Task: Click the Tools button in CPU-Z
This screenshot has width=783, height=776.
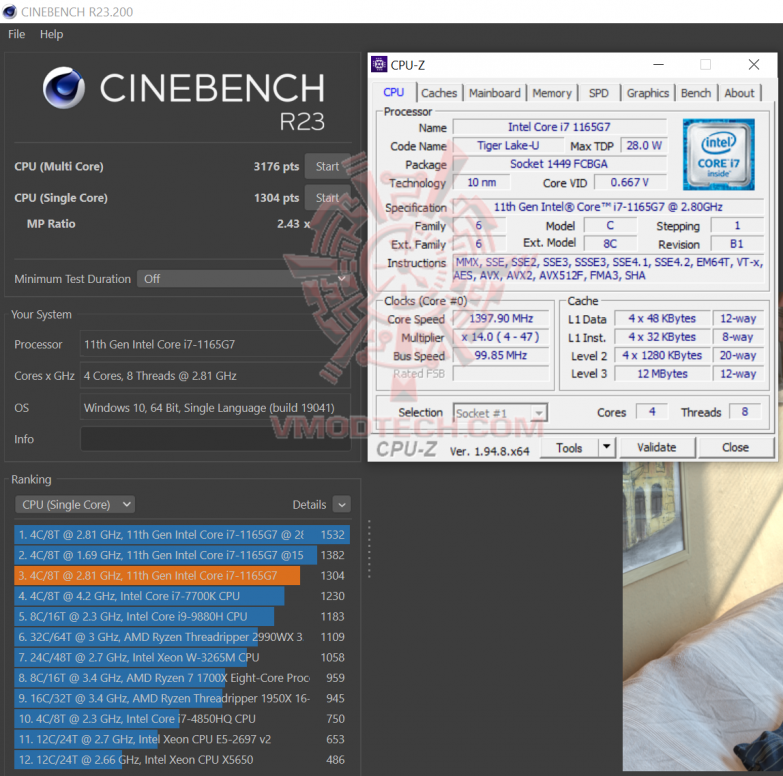Action: (569, 447)
